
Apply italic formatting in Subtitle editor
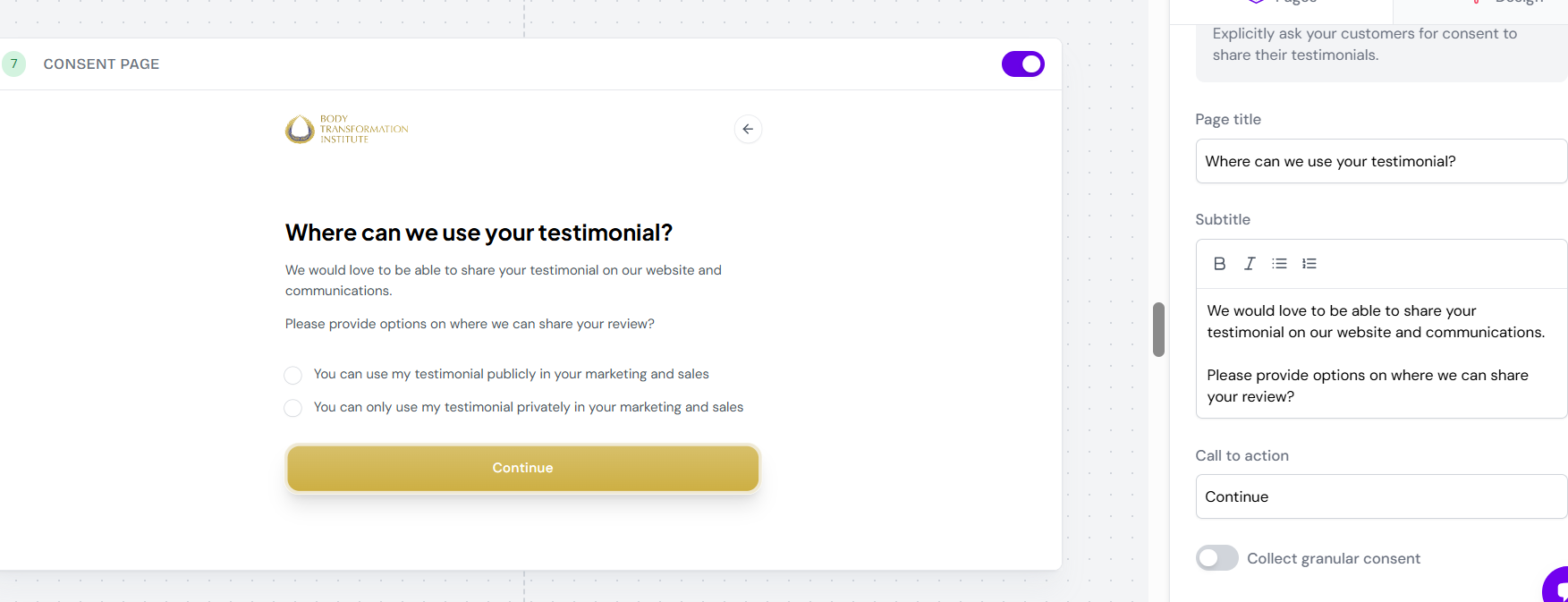click(x=1250, y=264)
